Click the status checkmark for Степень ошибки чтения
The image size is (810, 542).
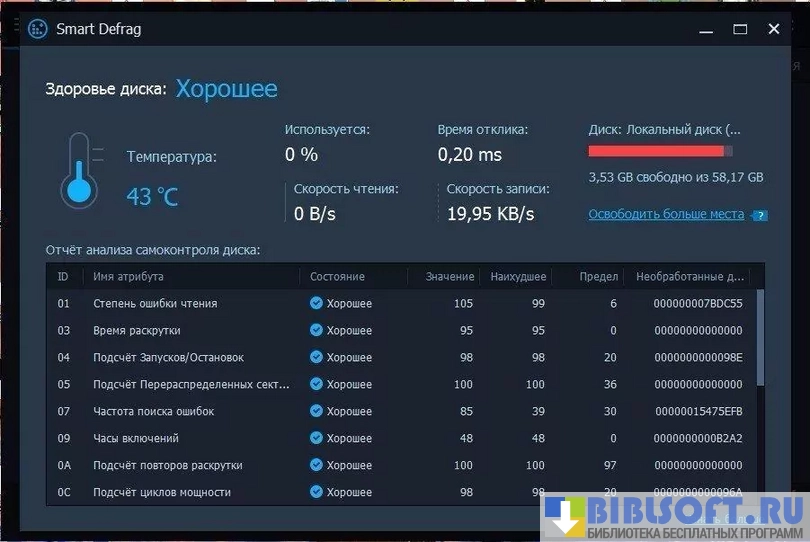click(316, 303)
